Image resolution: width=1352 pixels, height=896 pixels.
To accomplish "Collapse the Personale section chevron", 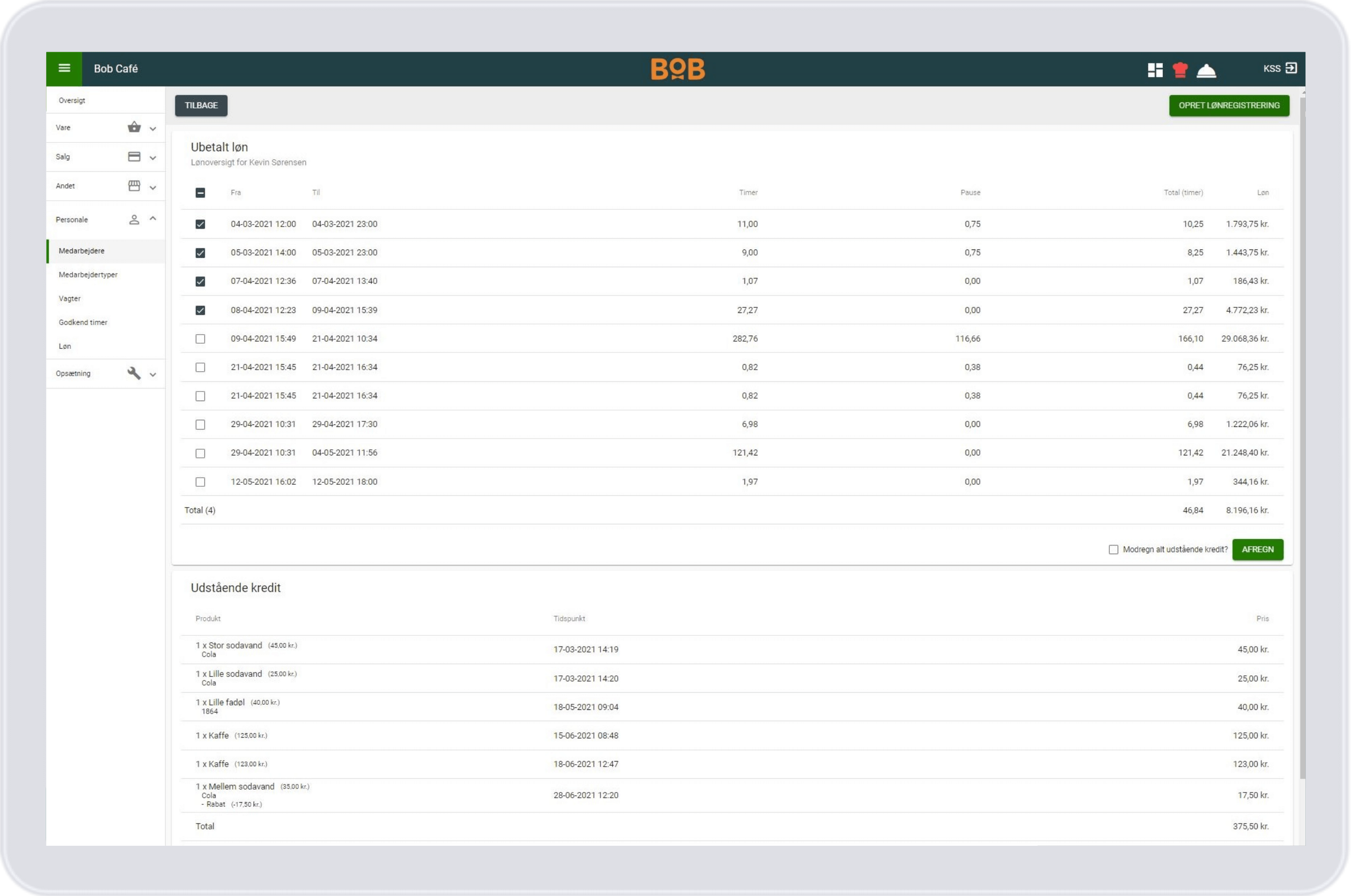I will [x=153, y=219].
